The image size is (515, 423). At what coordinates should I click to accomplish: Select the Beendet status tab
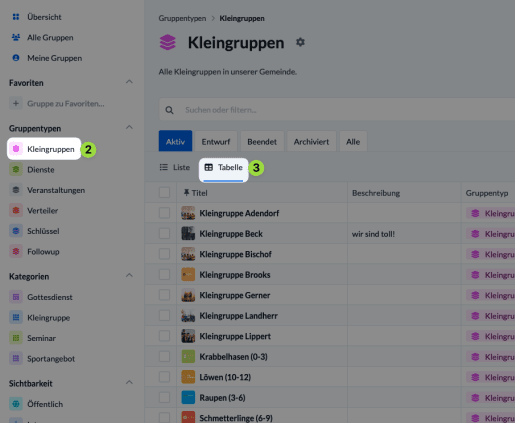click(262, 141)
